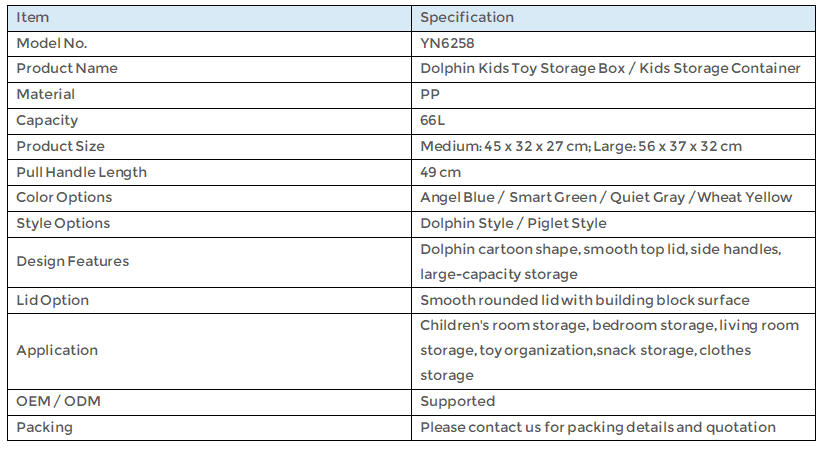Click the Packing contact us text

coord(598,427)
